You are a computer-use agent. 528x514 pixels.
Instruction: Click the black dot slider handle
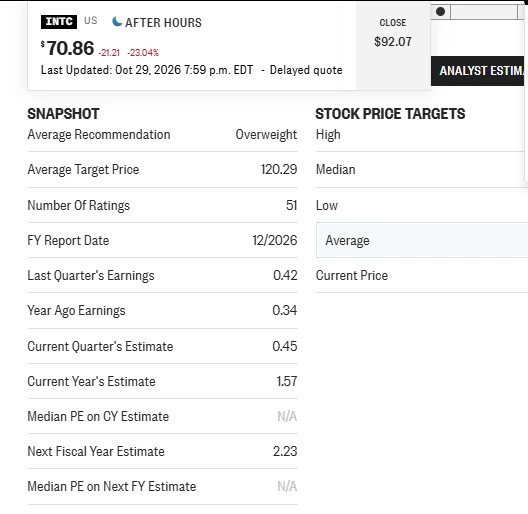440,12
